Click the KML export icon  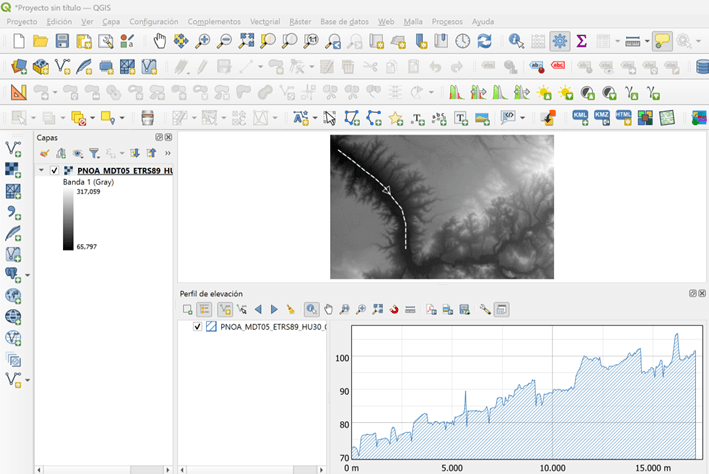pos(581,117)
